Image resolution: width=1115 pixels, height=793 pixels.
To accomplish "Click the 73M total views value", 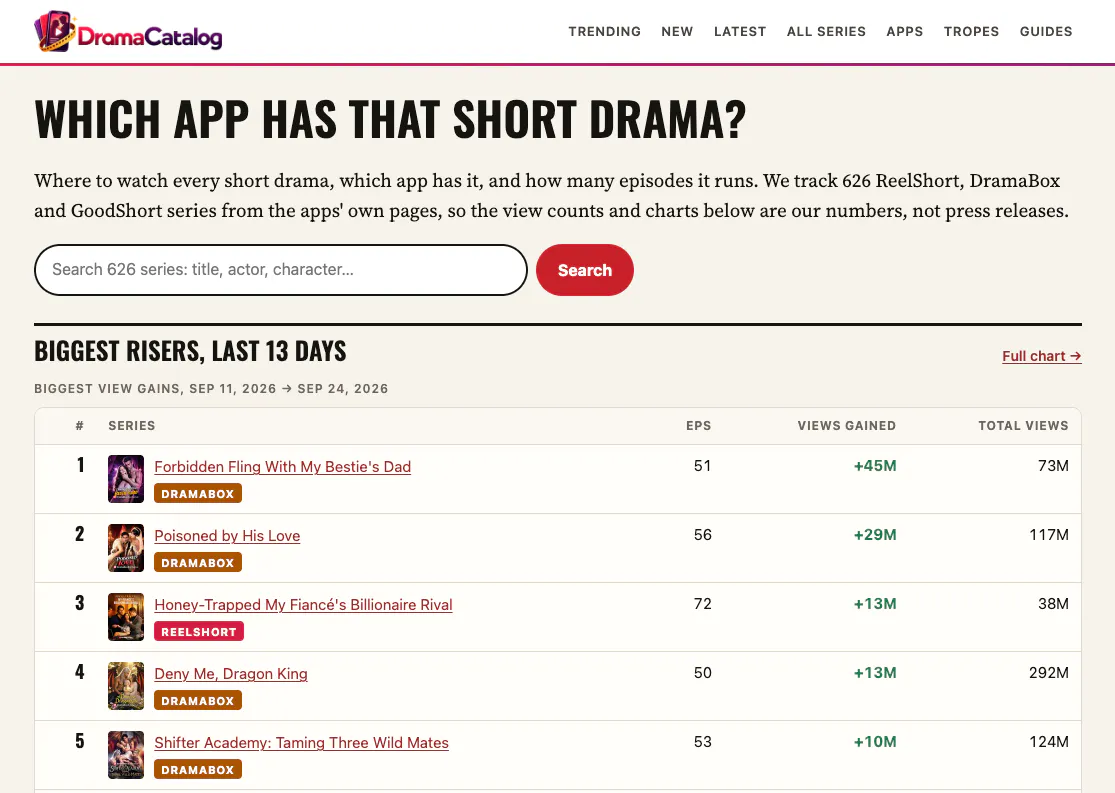I will [x=1053, y=466].
